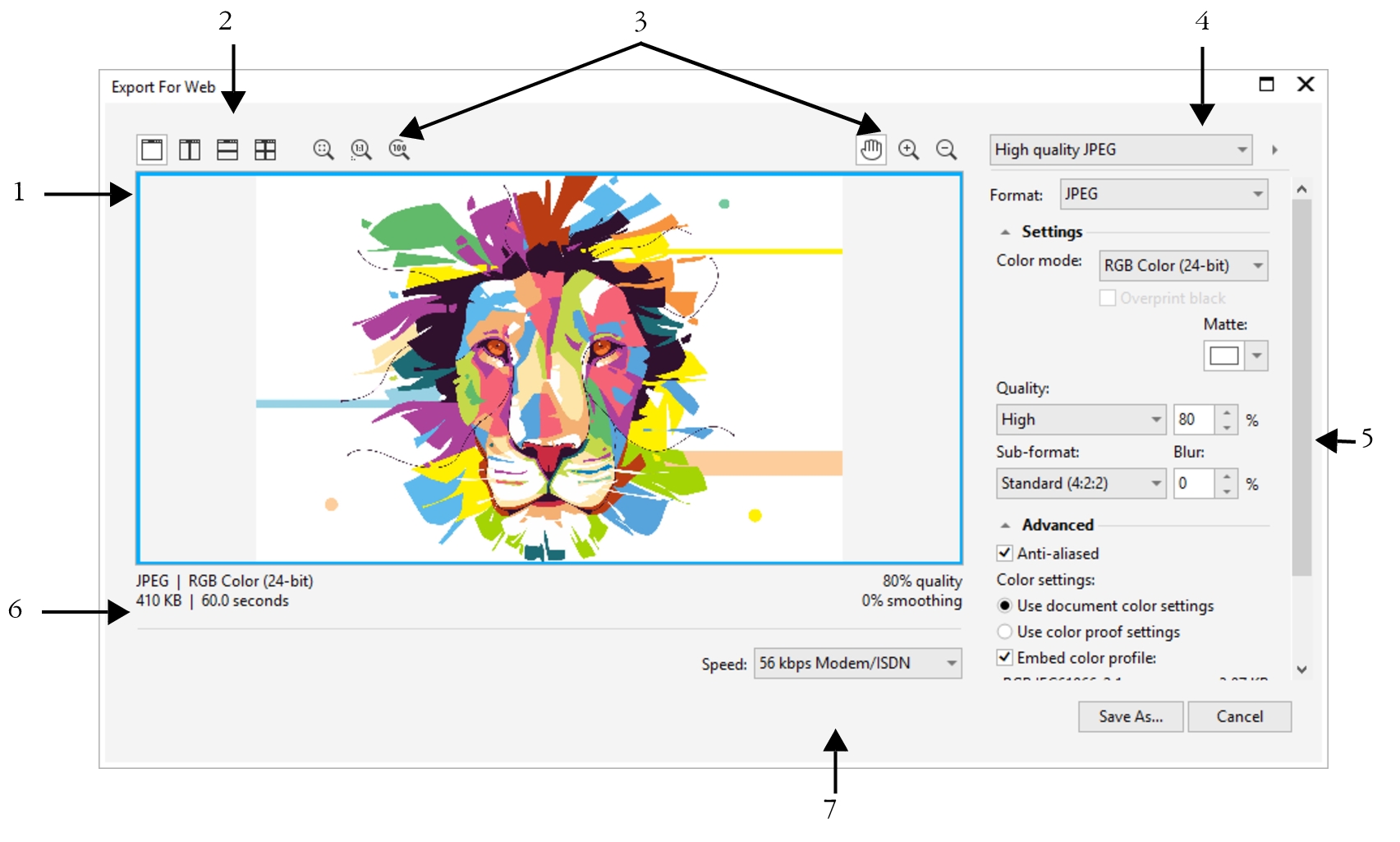Uncheck the Anti-aliased option
Viewport: 1400px width, 842px height.
tap(1005, 554)
